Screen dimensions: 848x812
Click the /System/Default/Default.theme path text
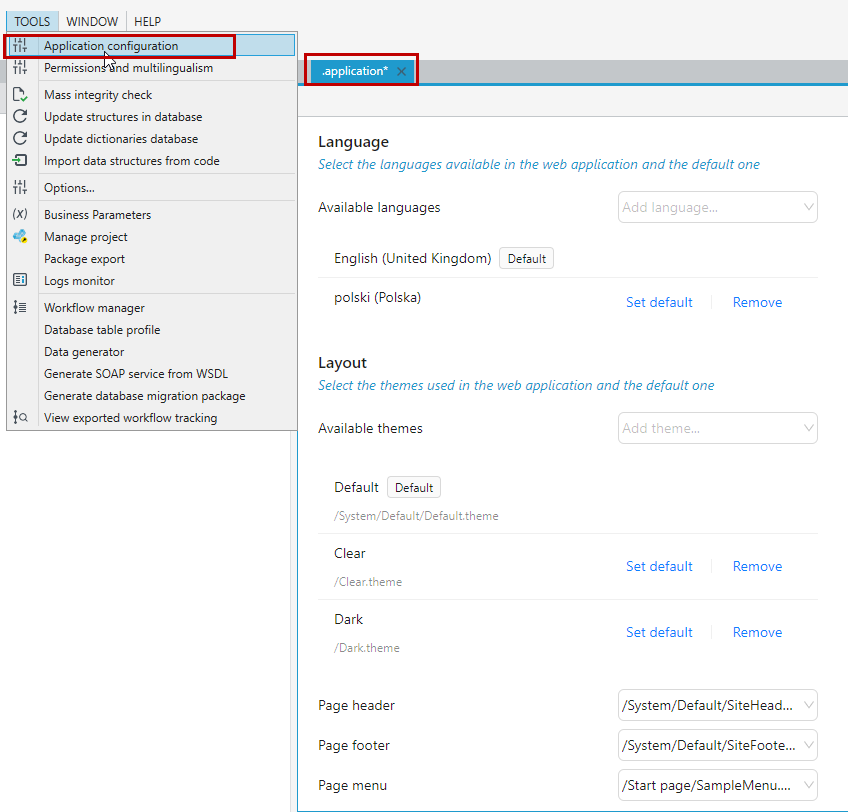[416, 516]
